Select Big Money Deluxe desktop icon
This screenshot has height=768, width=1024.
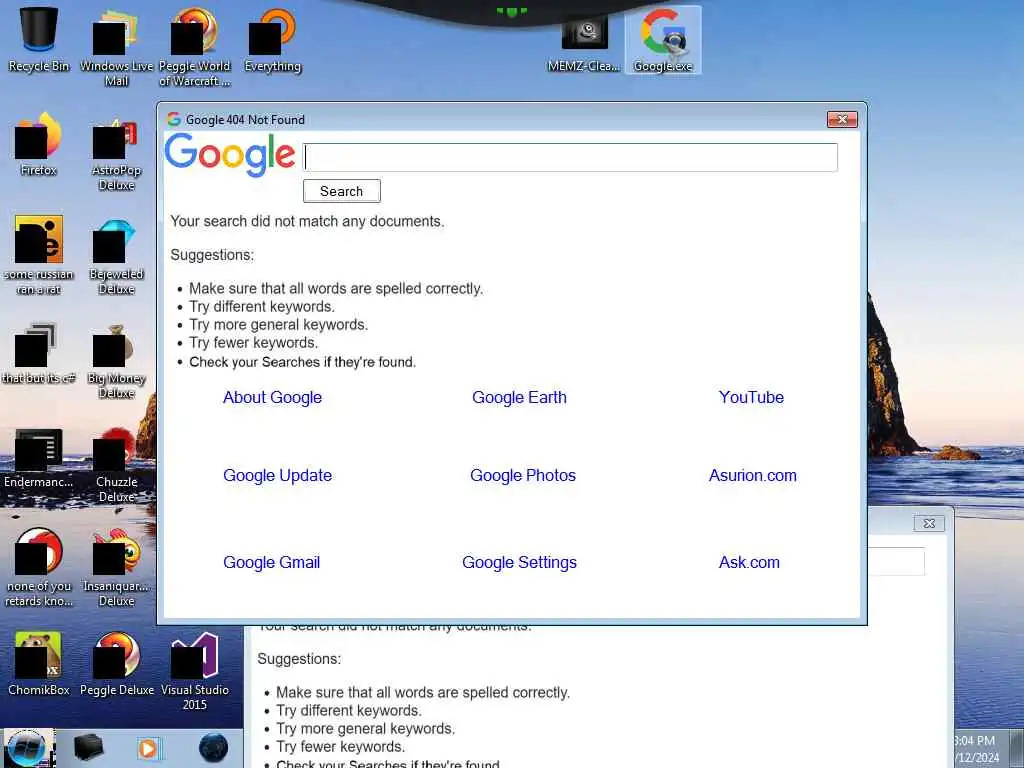[116, 362]
